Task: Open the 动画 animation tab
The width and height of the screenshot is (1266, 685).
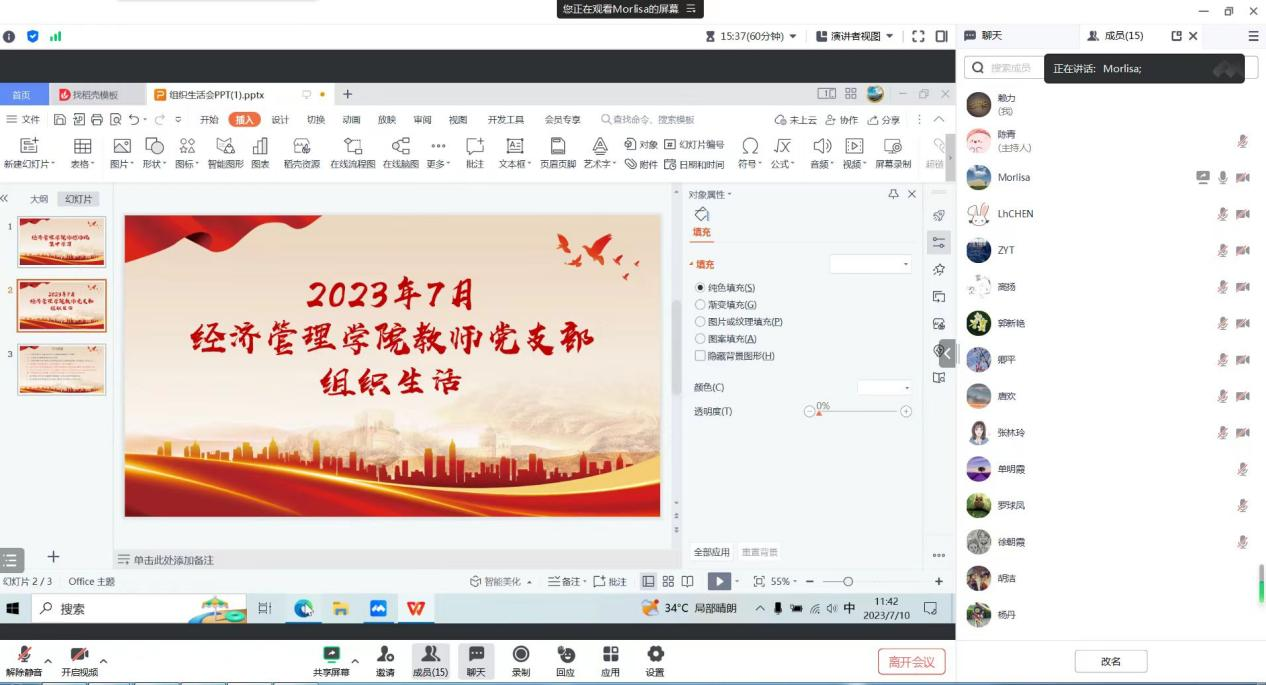Action: click(351, 120)
